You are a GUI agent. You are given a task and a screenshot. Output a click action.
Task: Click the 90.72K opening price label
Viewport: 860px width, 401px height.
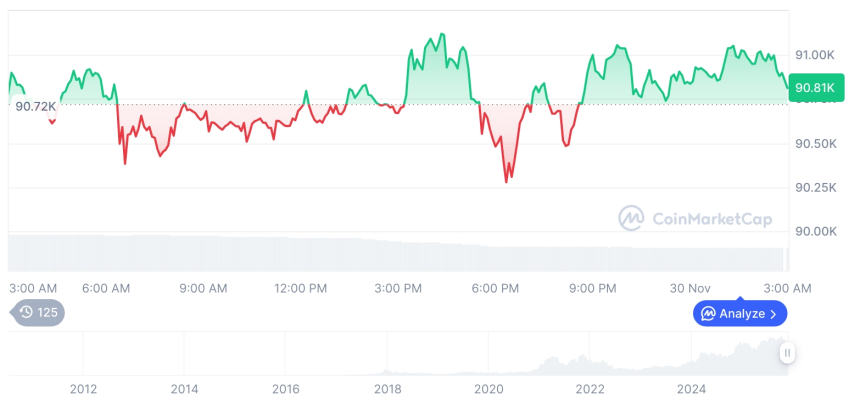[35, 105]
